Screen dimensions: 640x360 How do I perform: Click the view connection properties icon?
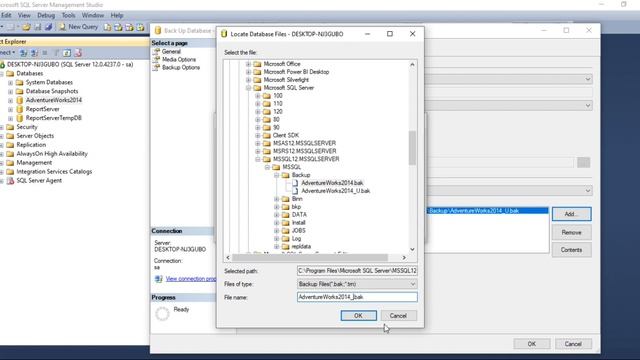[159, 279]
